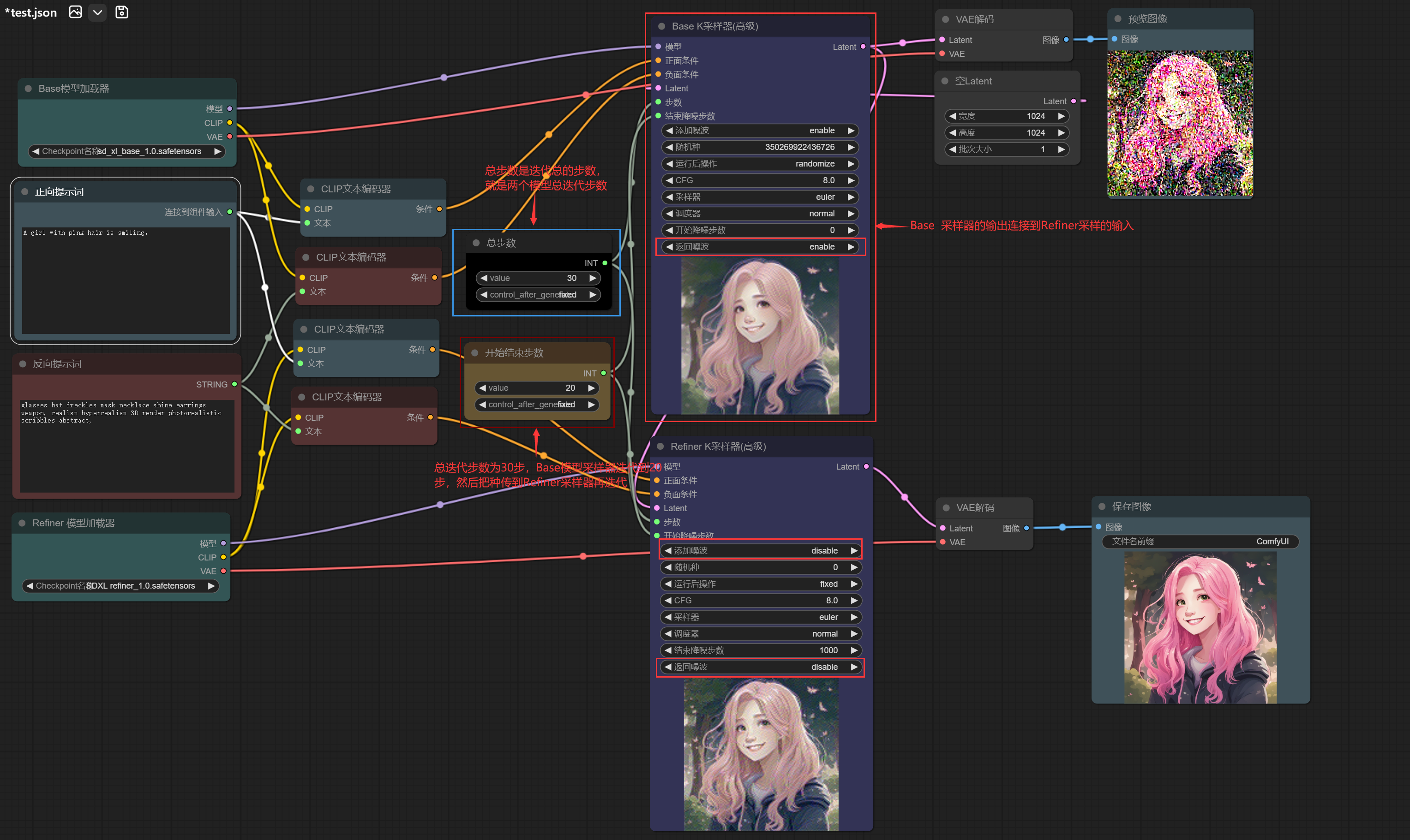
Task: Click the image icon beside test.json
Action: 75,12
